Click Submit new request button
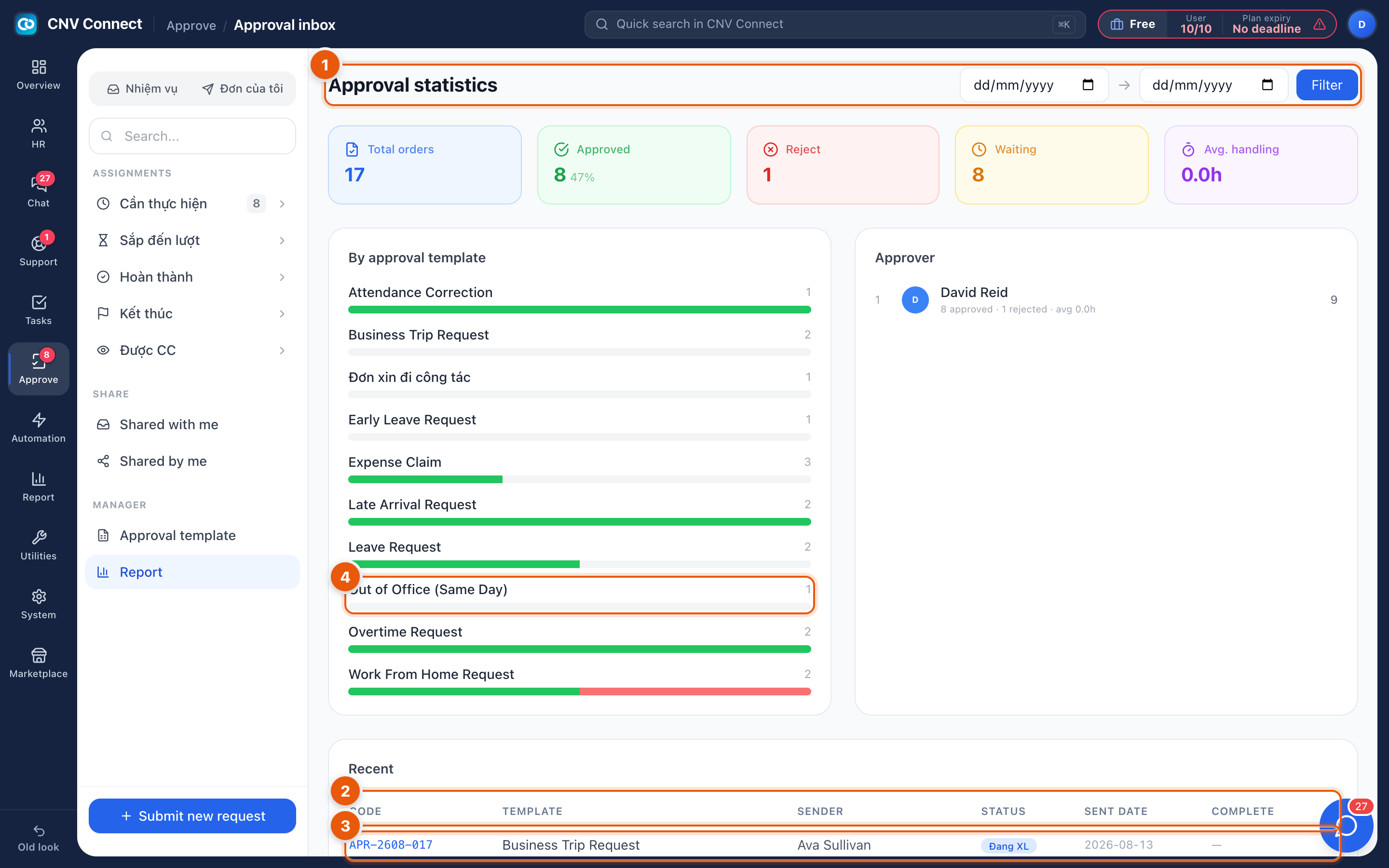Viewport: 1389px width, 868px height. (192, 816)
